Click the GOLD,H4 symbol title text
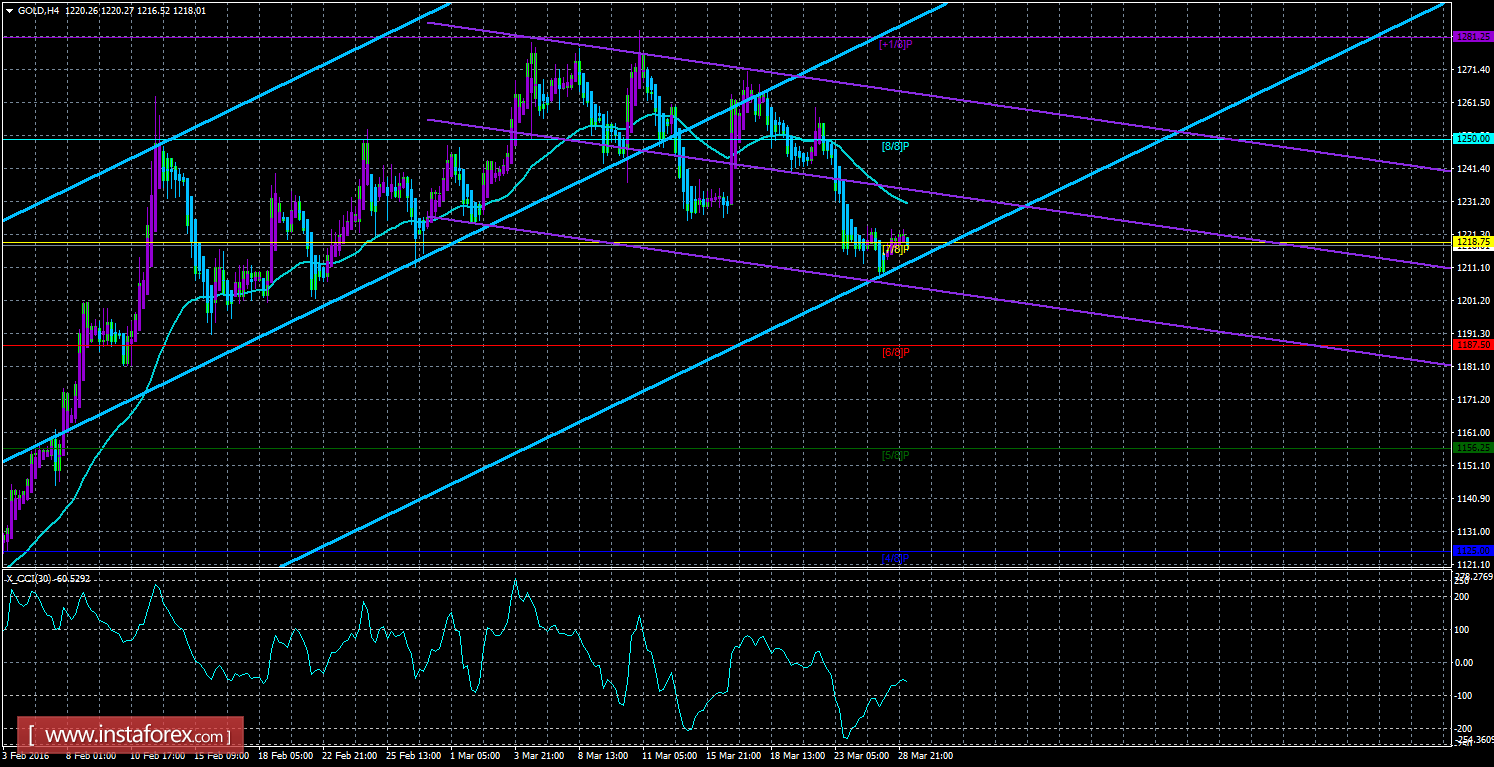Image resolution: width=1494 pixels, height=767 pixels. pyautogui.click(x=40, y=10)
